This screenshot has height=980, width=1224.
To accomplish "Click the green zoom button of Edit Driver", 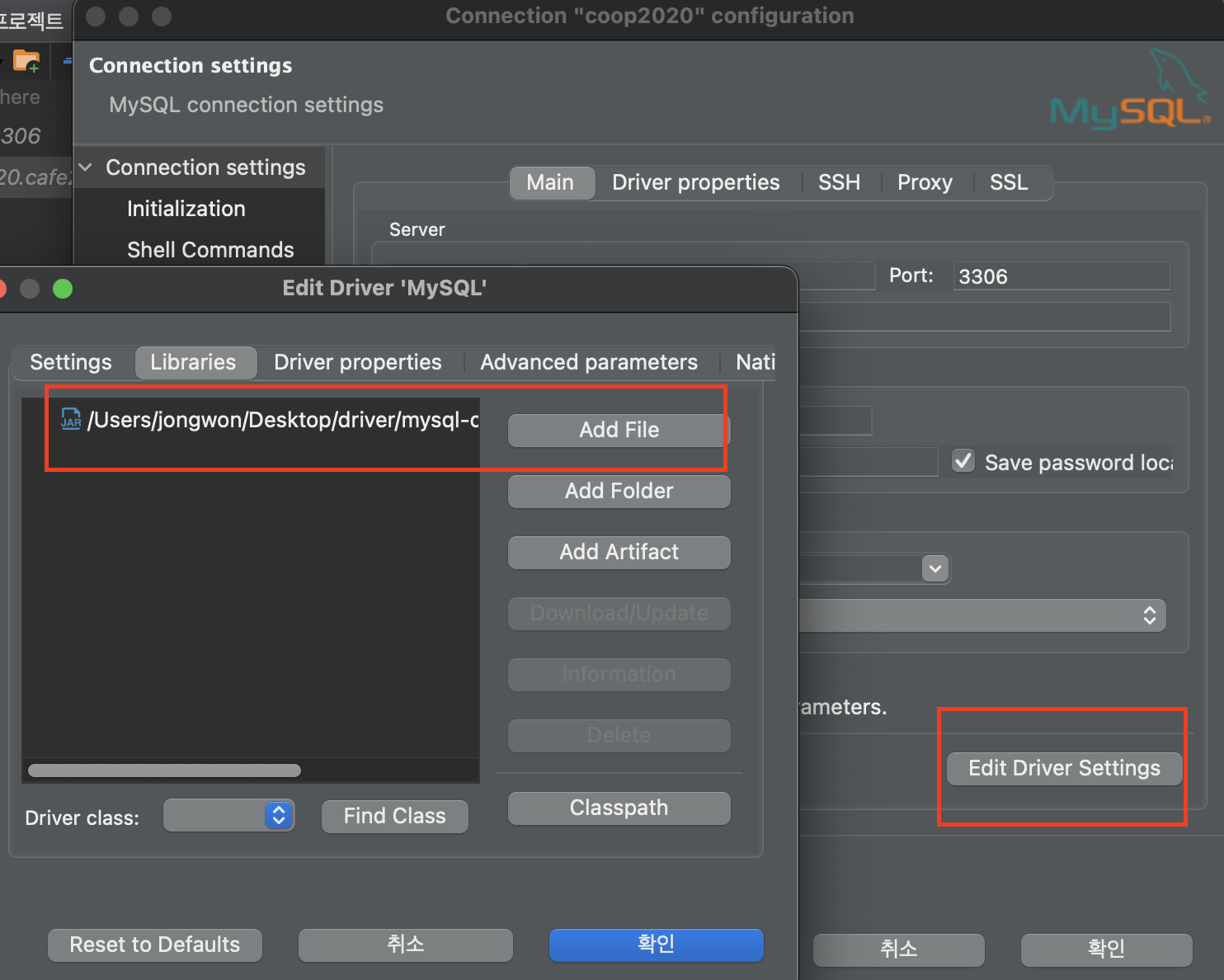I will (x=63, y=289).
